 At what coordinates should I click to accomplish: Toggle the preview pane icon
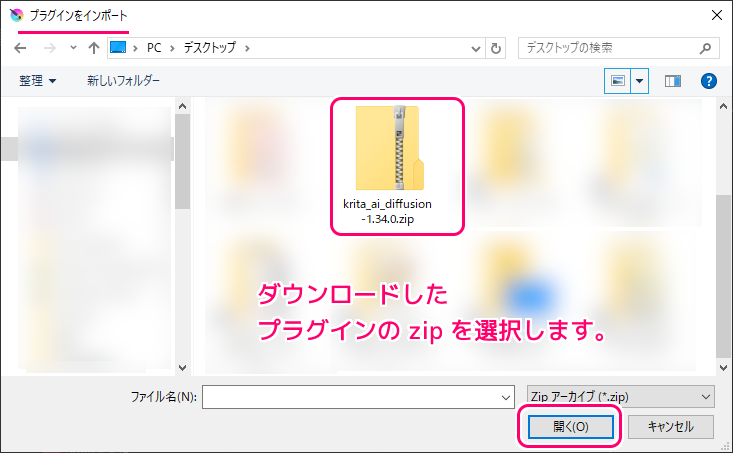[673, 81]
